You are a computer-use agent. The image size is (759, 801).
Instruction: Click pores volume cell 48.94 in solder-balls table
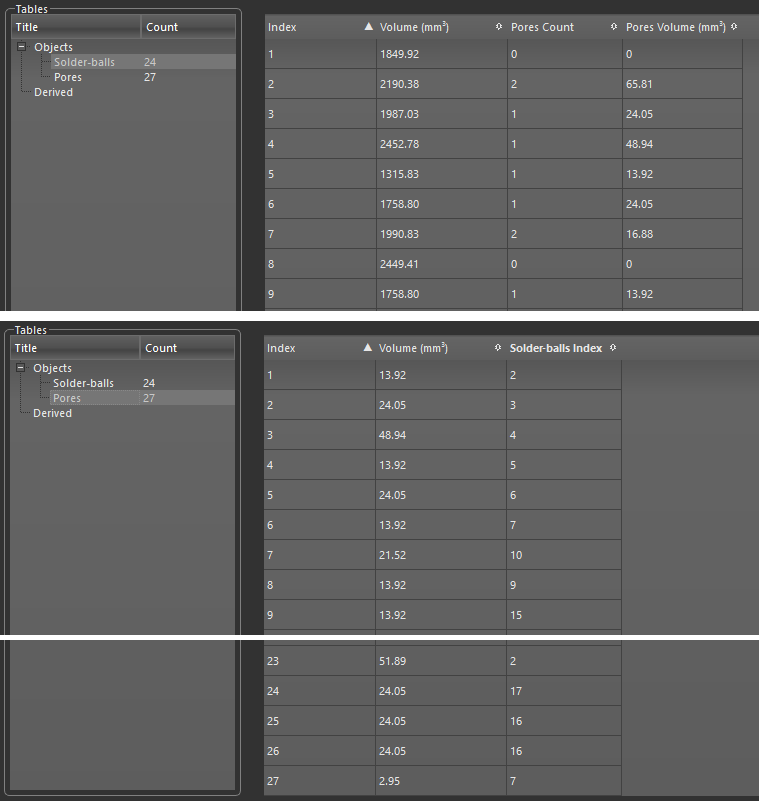(x=682, y=144)
